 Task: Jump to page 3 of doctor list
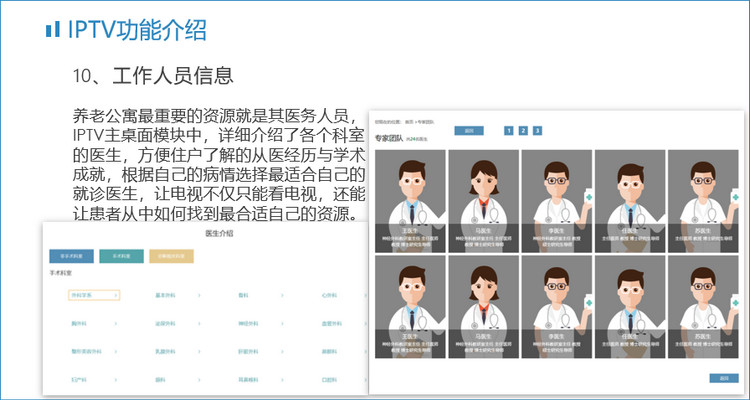click(537, 130)
